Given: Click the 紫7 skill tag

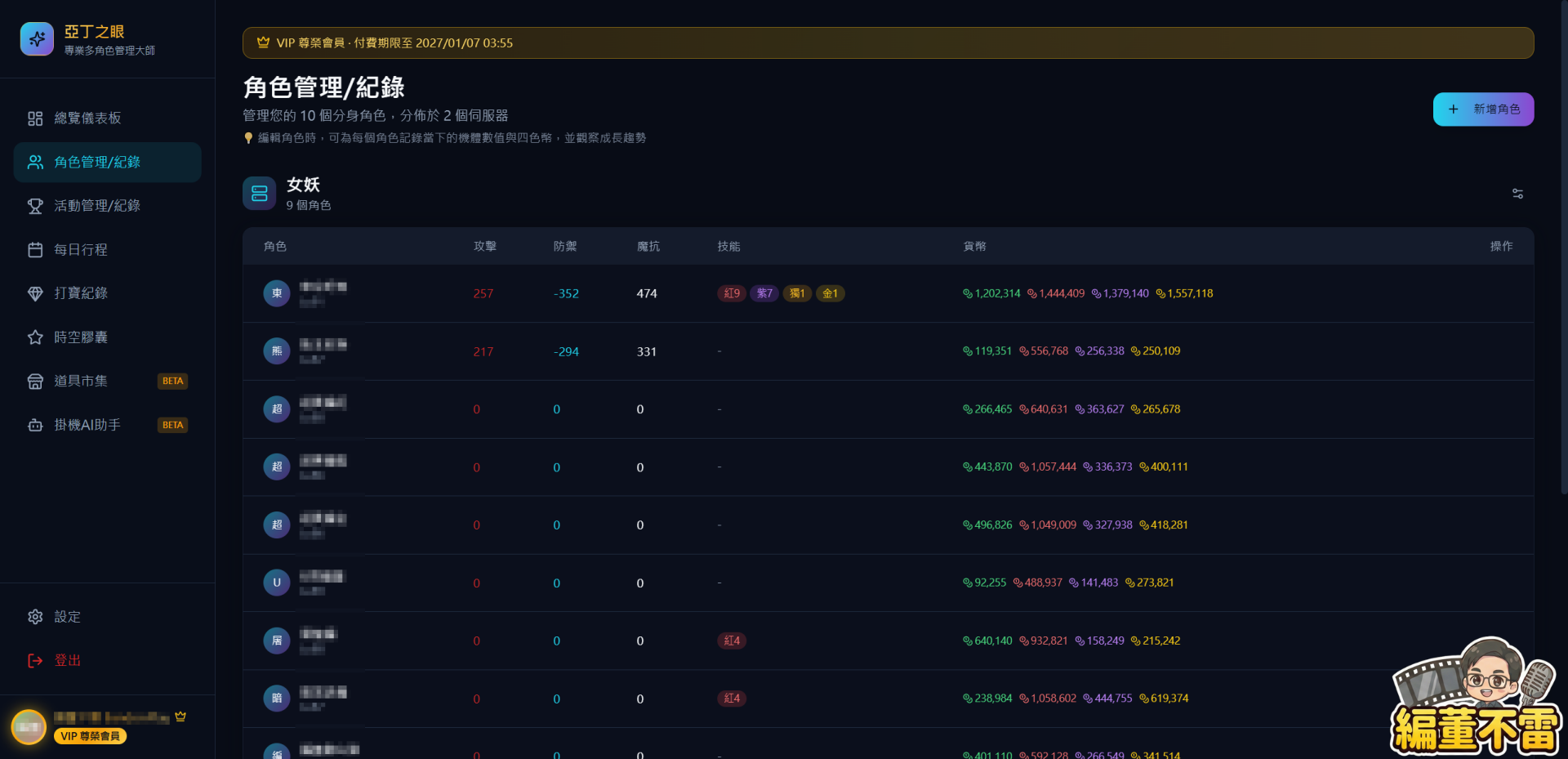Looking at the screenshot, I should coord(764,293).
